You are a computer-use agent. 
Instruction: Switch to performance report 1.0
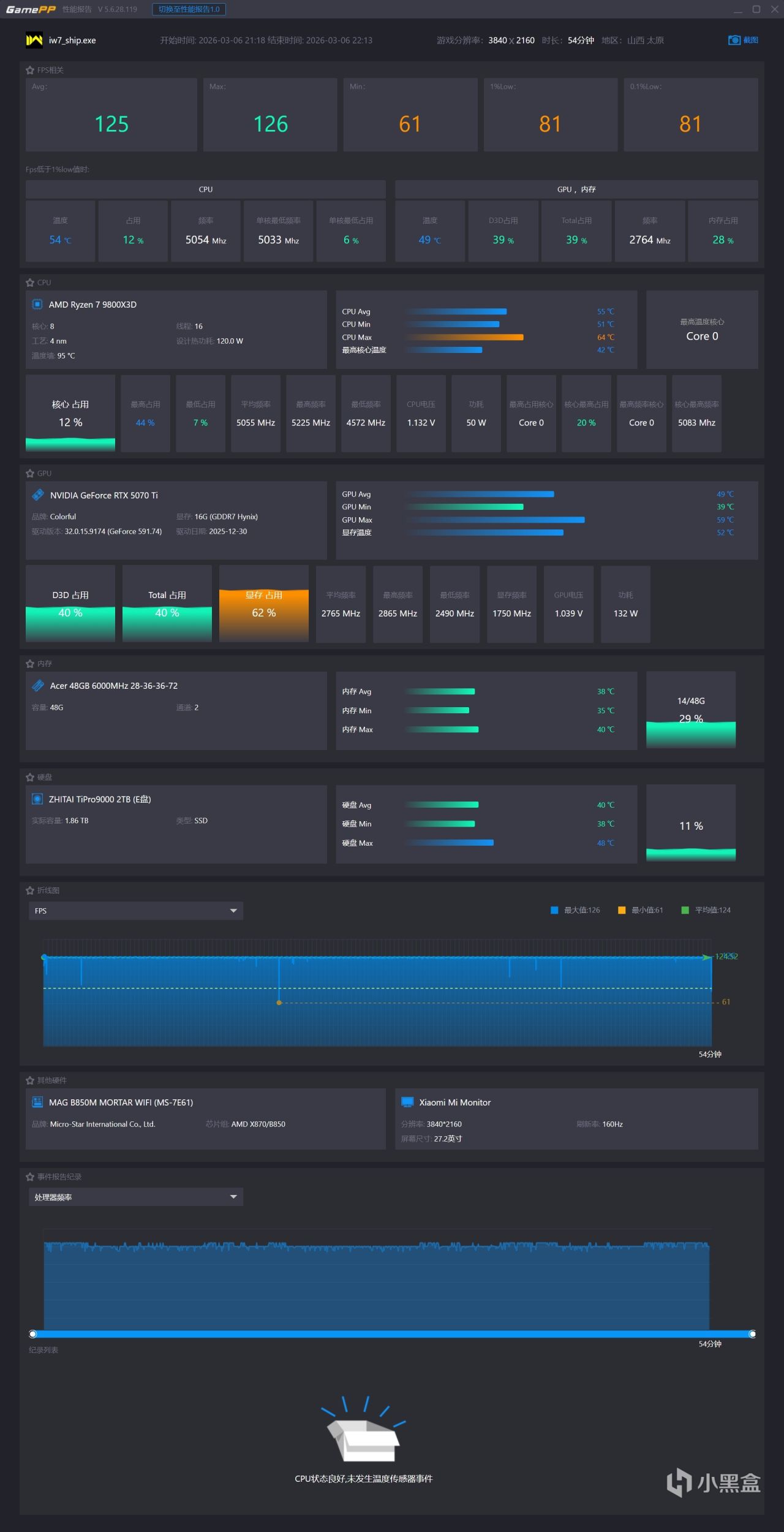[189, 9]
